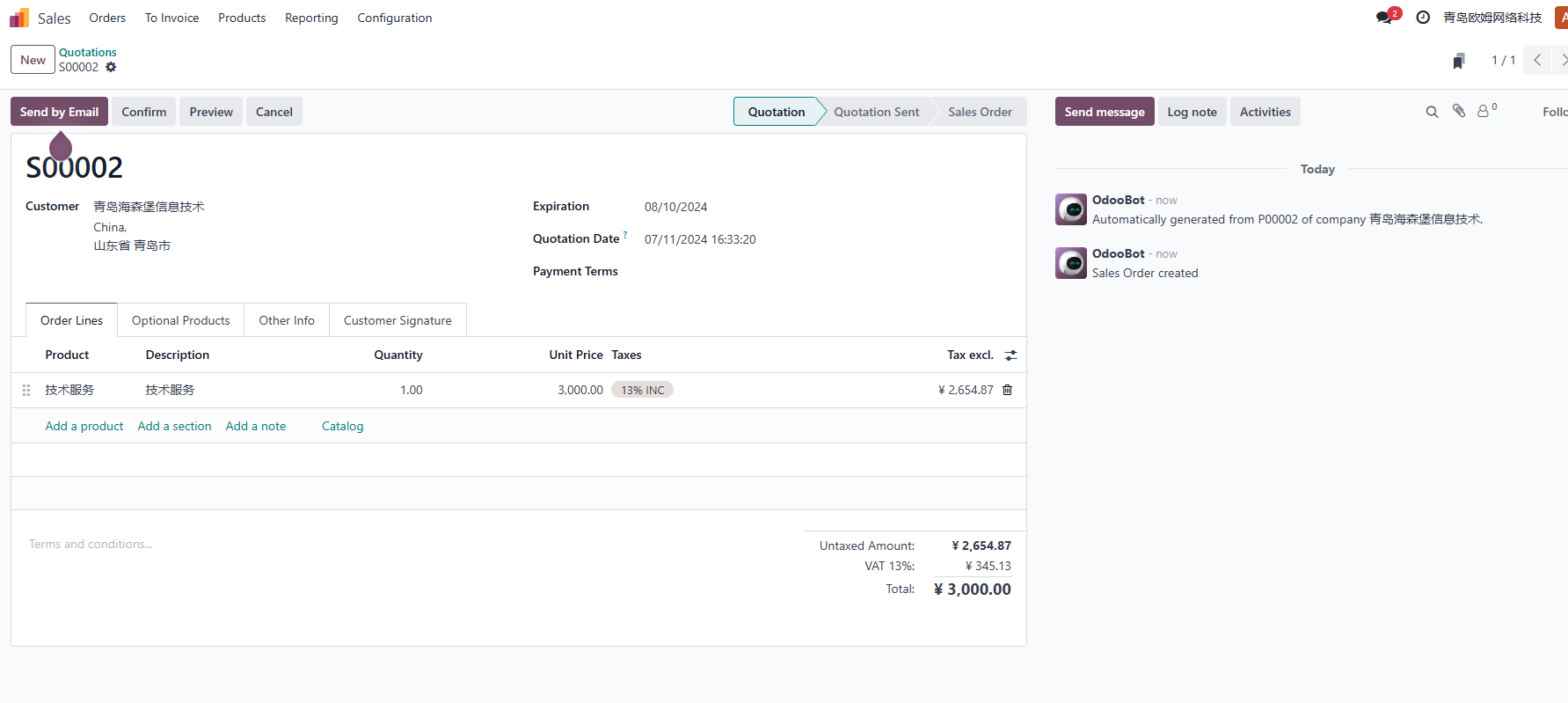This screenshot has width=1568, height=703.
Task: Click Log note button
Action: [x=1192, y=112]
